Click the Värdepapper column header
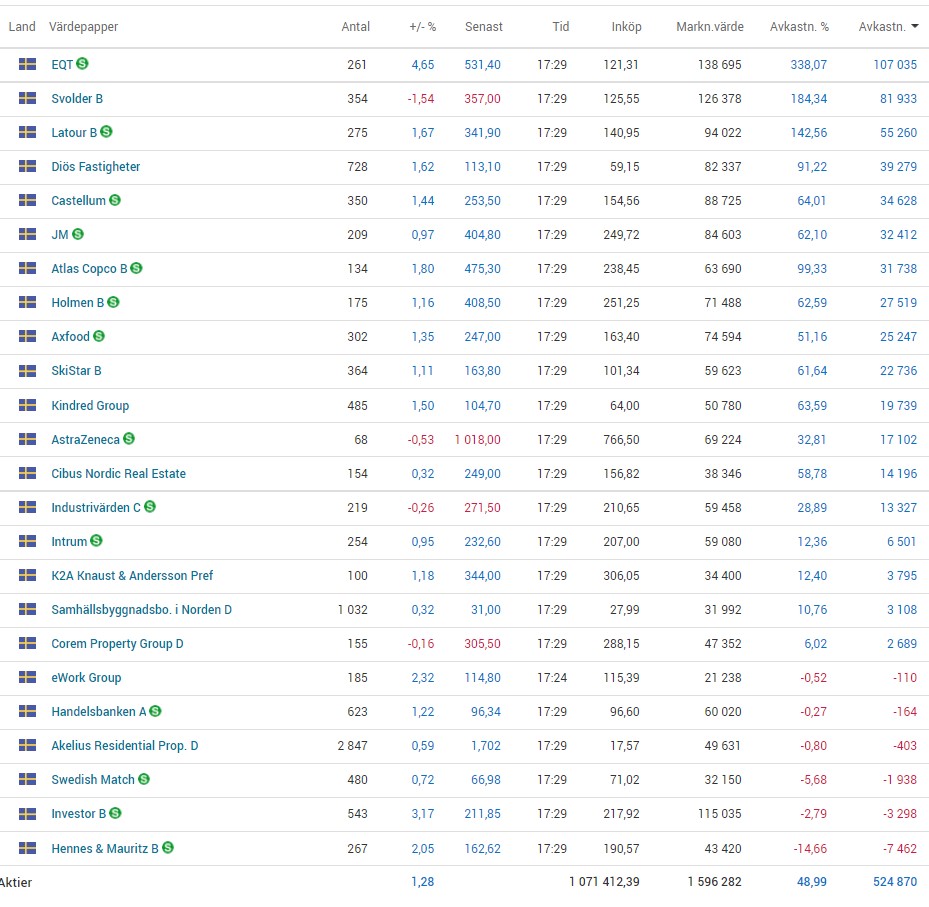 (x=83, y=27)
